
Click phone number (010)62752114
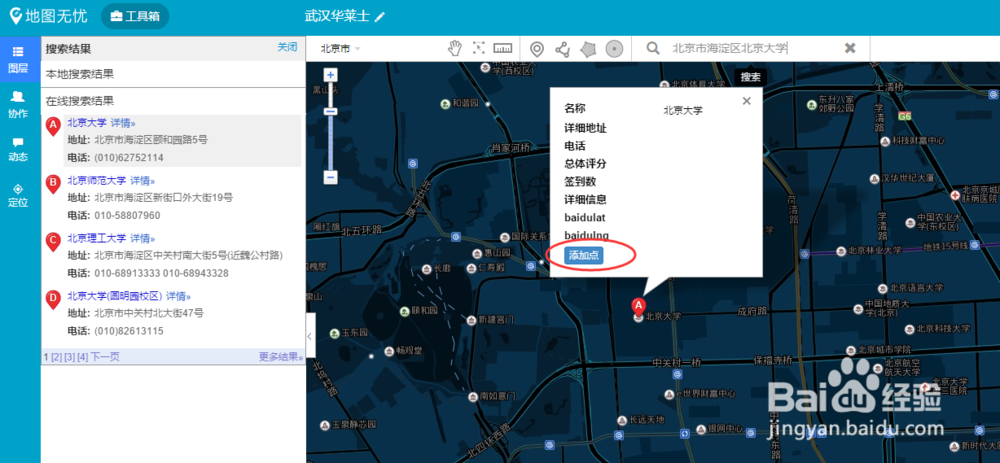click(x=129, y=158)
